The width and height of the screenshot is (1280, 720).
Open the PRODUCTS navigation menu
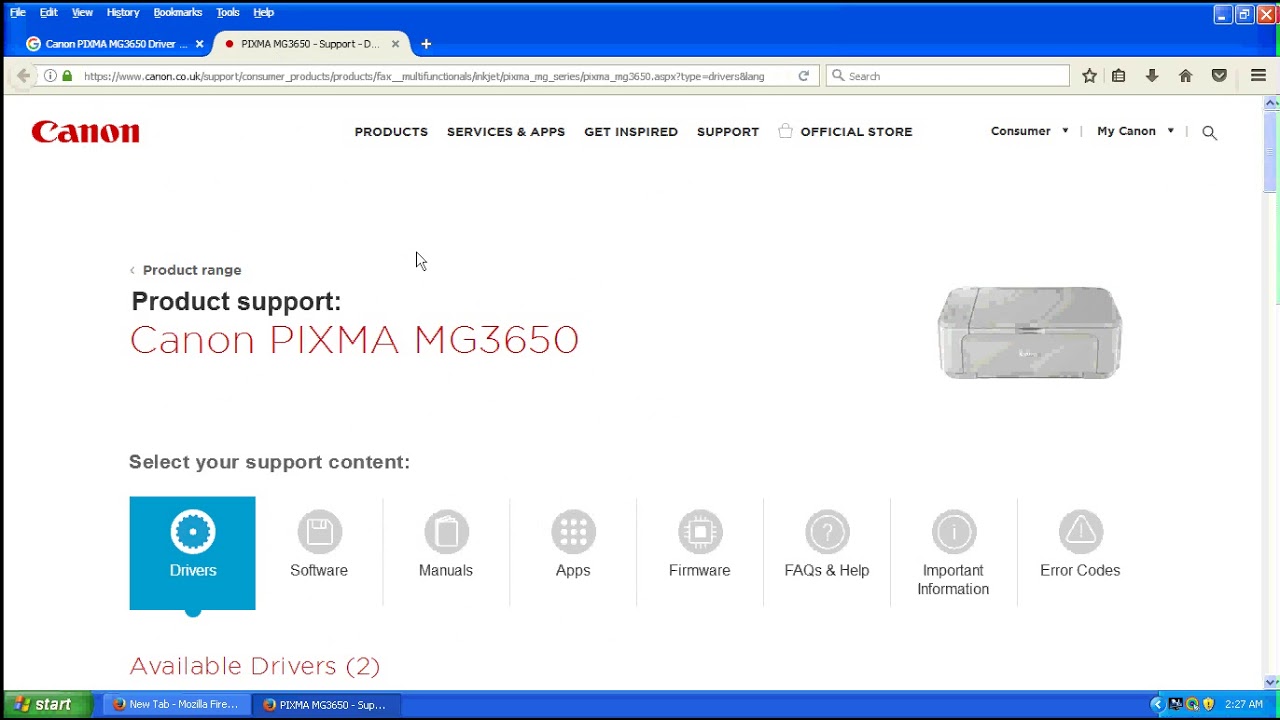click(391, 132)
